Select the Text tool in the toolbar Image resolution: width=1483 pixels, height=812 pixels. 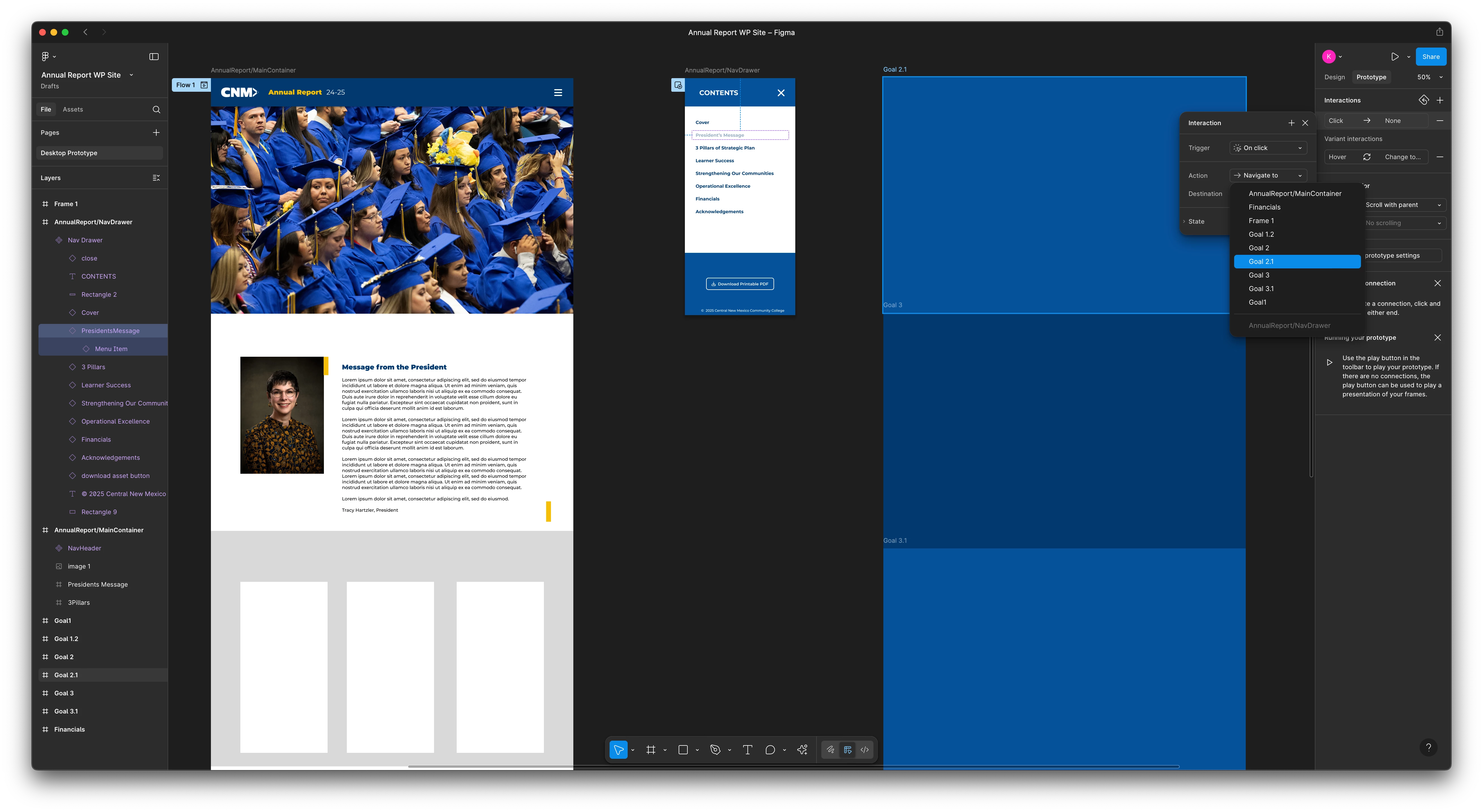click(747, 750)
